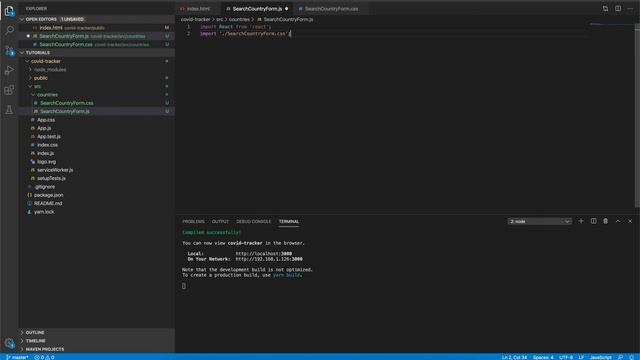Open the Extensions view
640x360 pixels.
[x=9, y=90]
